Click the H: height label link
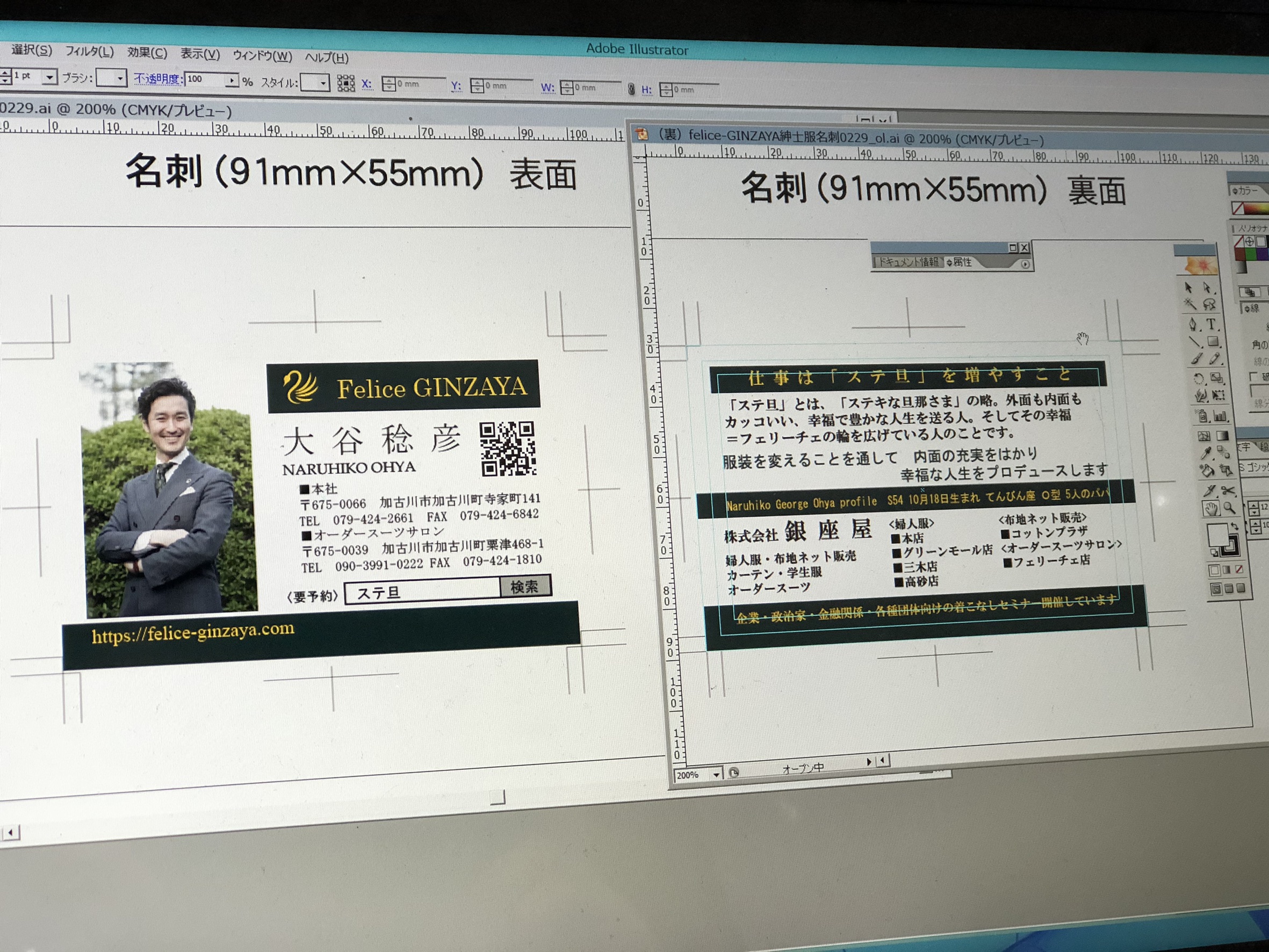Image resolution: width=1269 pixels, height=952 pixels. (646, 90)
